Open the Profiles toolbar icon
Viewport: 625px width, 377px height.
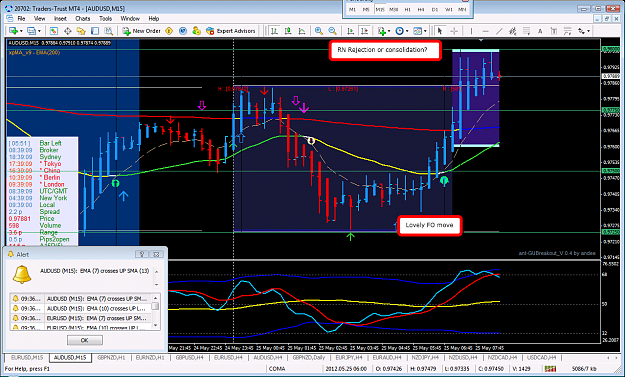tap(31, 31)
